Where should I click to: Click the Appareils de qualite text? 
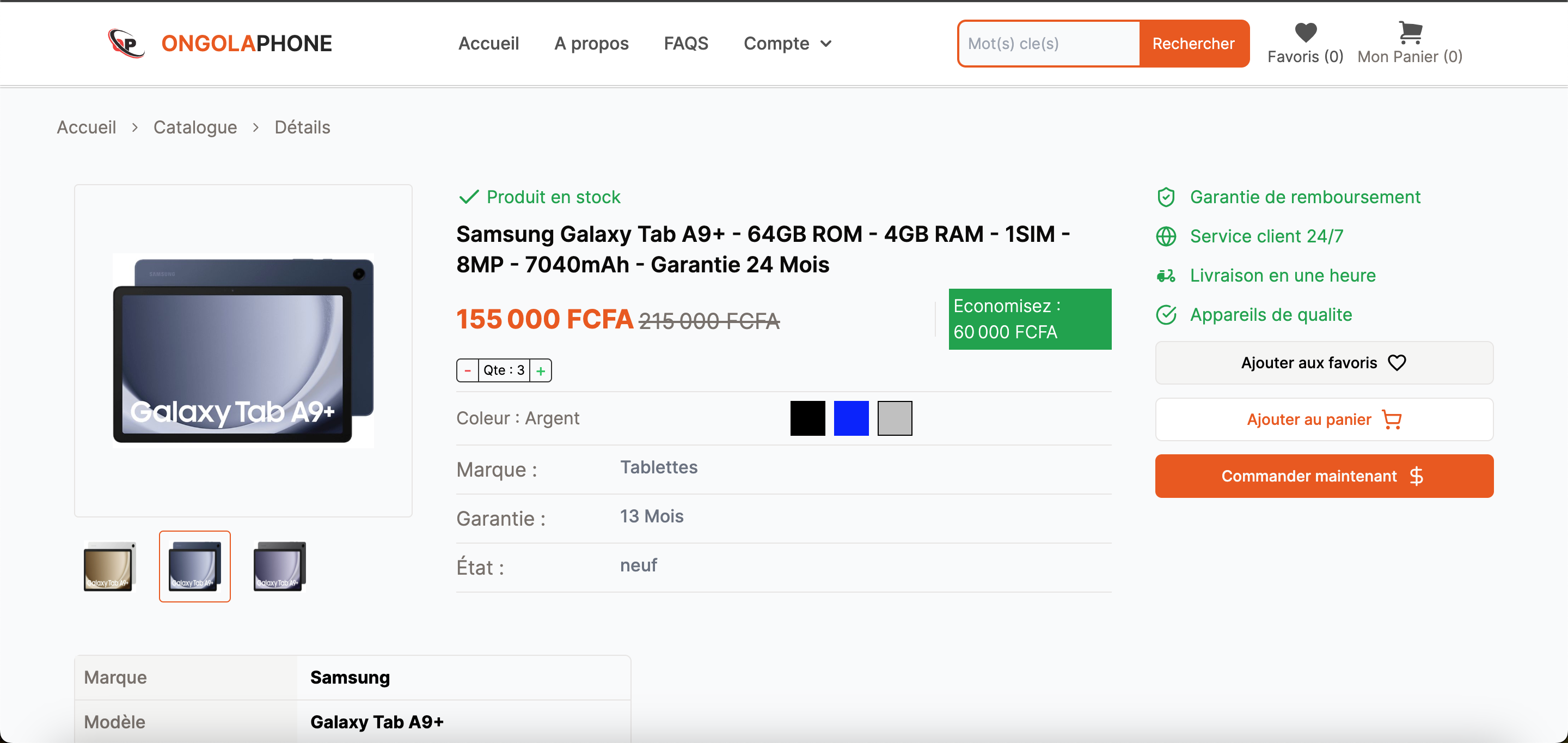[x=1271, y=315]
